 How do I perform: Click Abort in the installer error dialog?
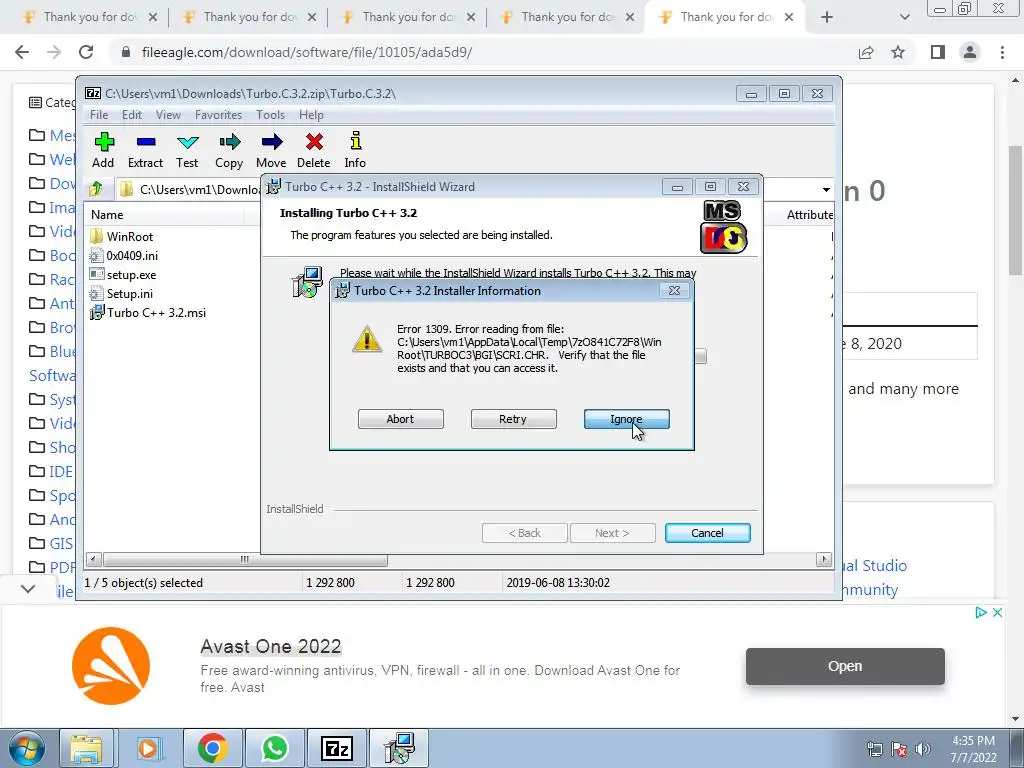(x=400, y=419)
